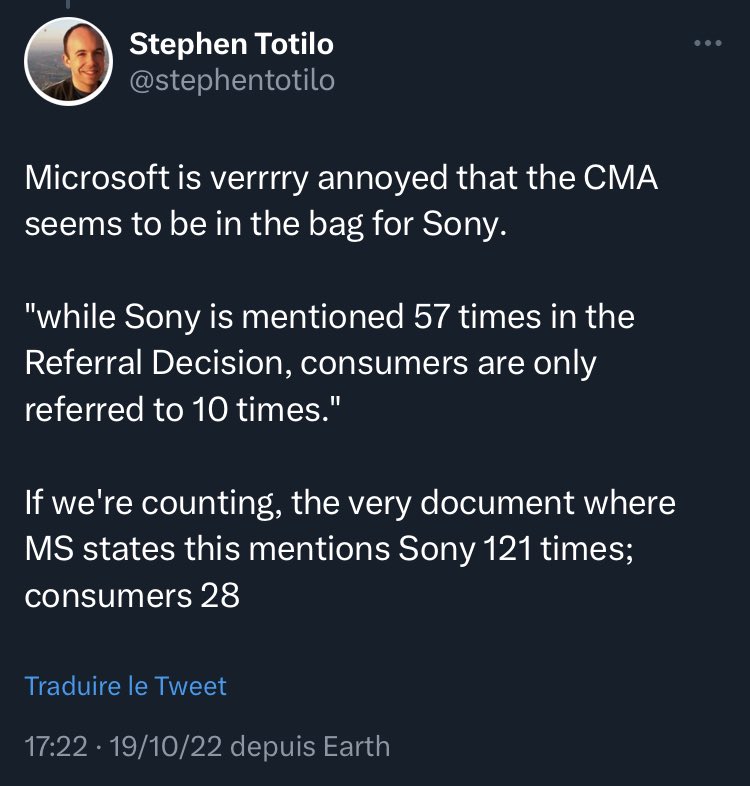Open the @stephentotilo handle
Viewport: 750px width, 786px height.
click(232, 80)
